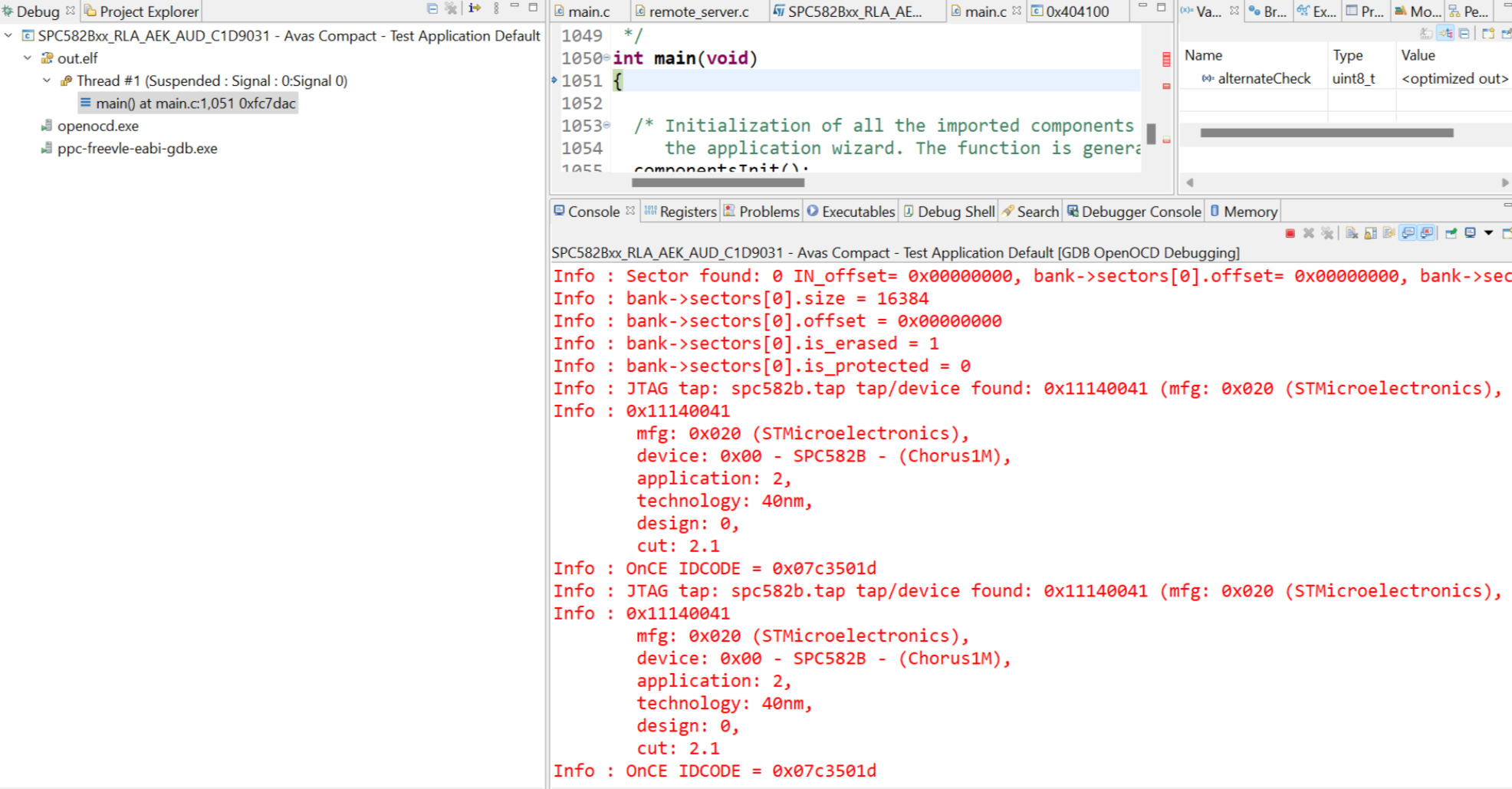The height and width of the screenshot is (789, 1512).
Task: Collapse all variables in the Variables panel
Action: [1464, 34]
